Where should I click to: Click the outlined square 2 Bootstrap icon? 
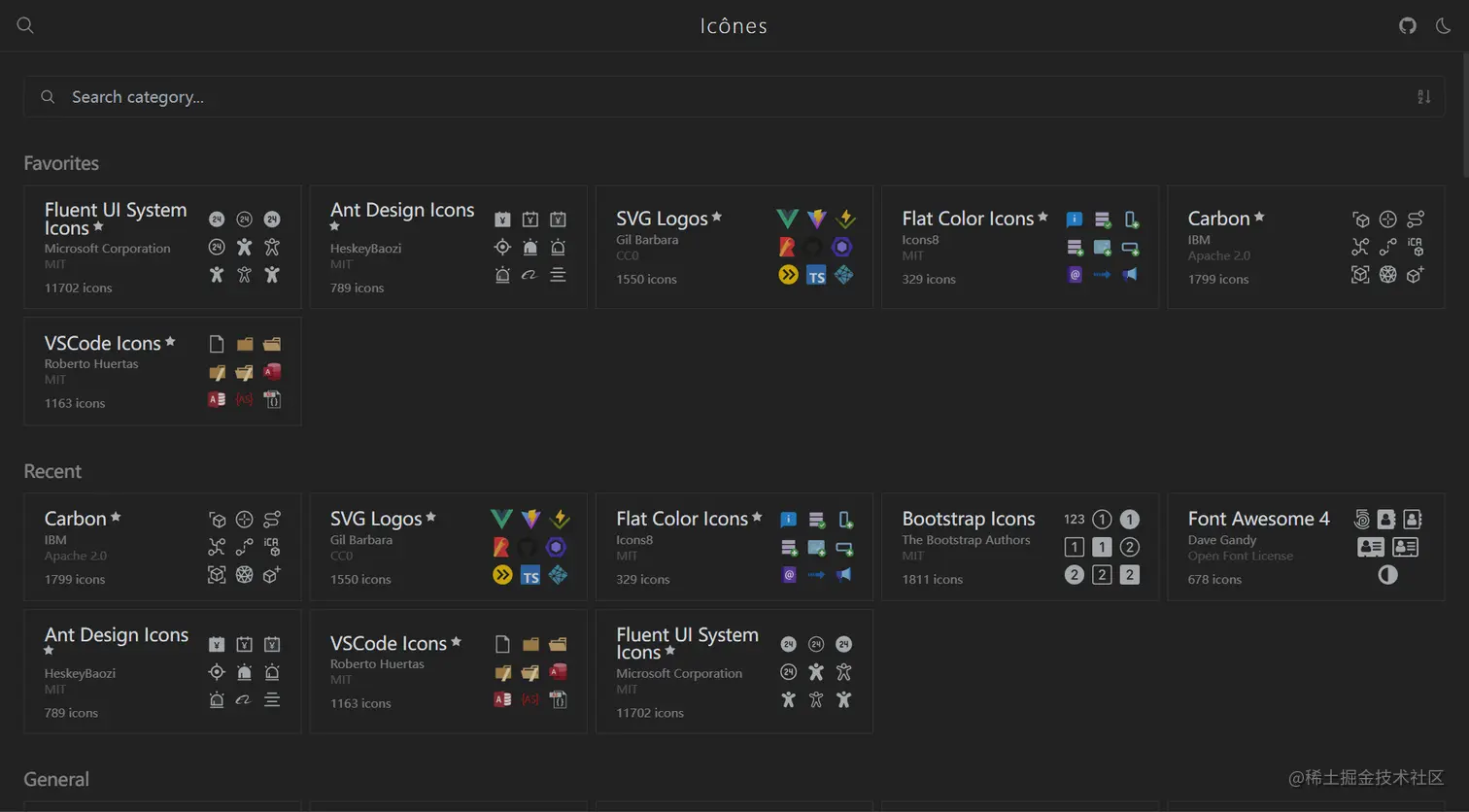click(1102, 574)
